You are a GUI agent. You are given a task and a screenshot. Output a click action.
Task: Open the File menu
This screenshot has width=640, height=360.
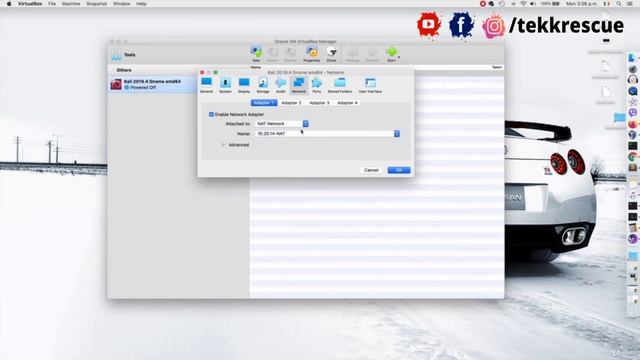click(52, 4)
